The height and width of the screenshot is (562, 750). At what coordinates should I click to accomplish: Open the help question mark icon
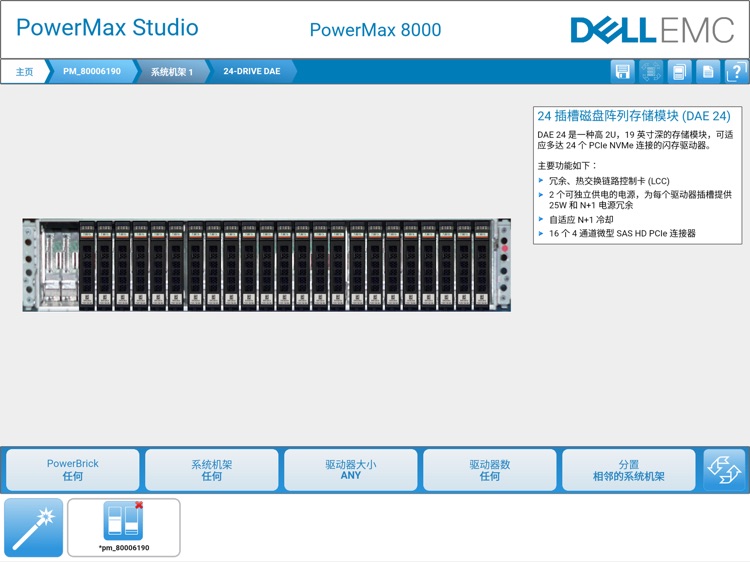click(x=736, y=72)
